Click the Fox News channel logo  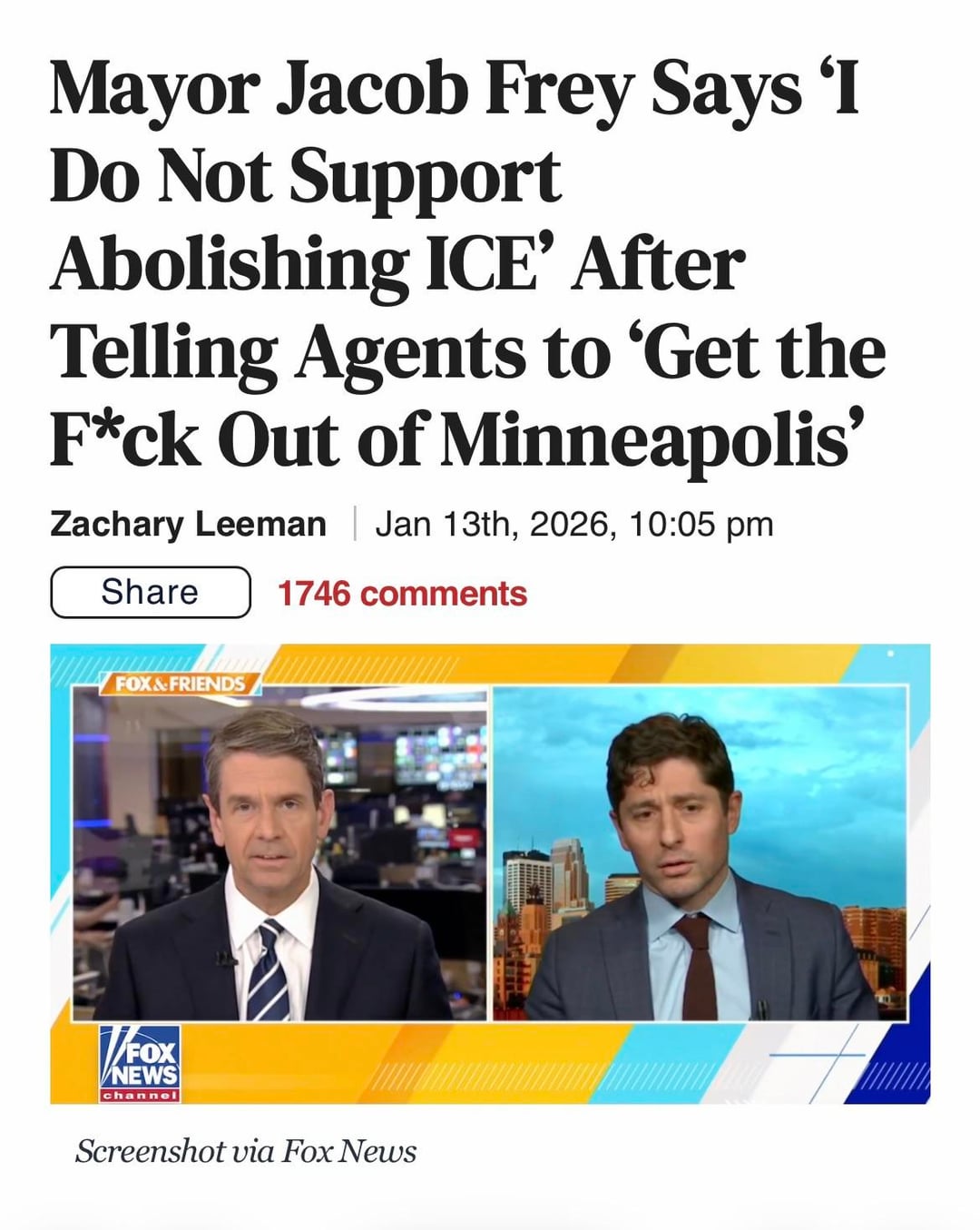140,1063
